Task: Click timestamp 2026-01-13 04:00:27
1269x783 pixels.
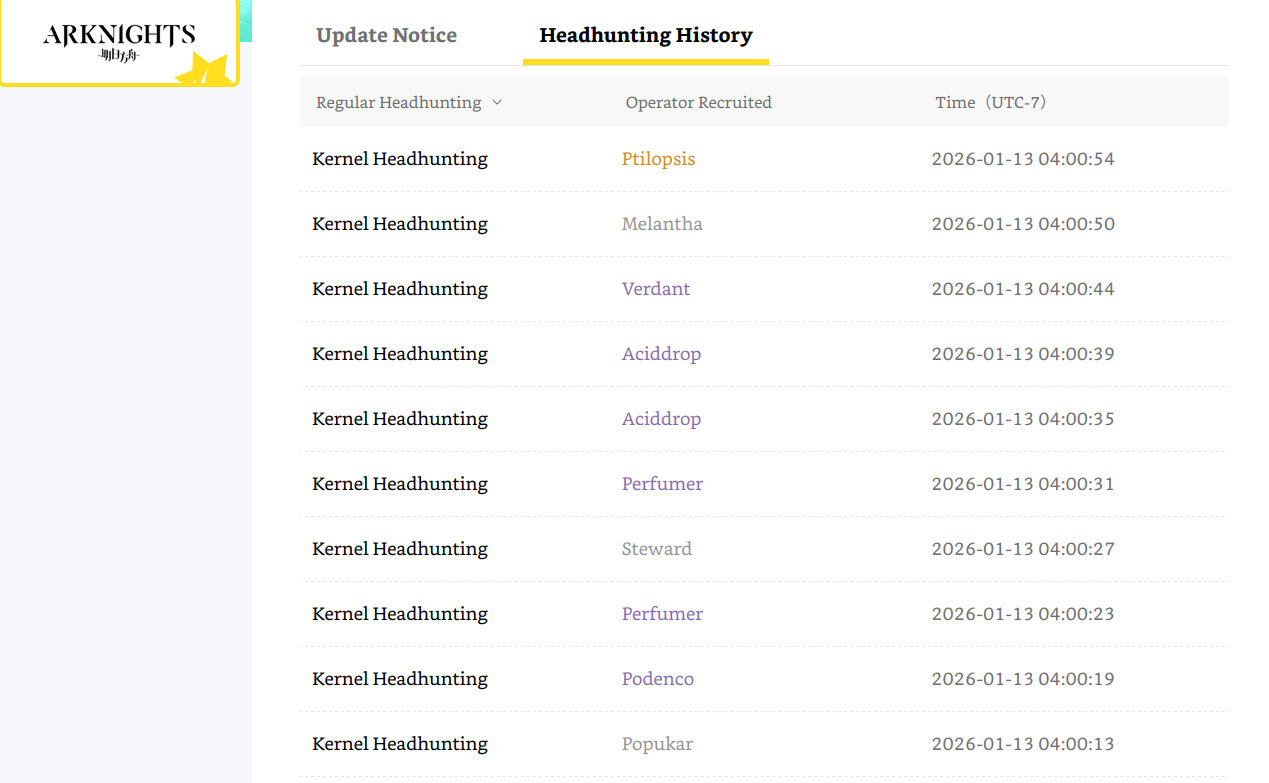Action: tap(1023, 549)
